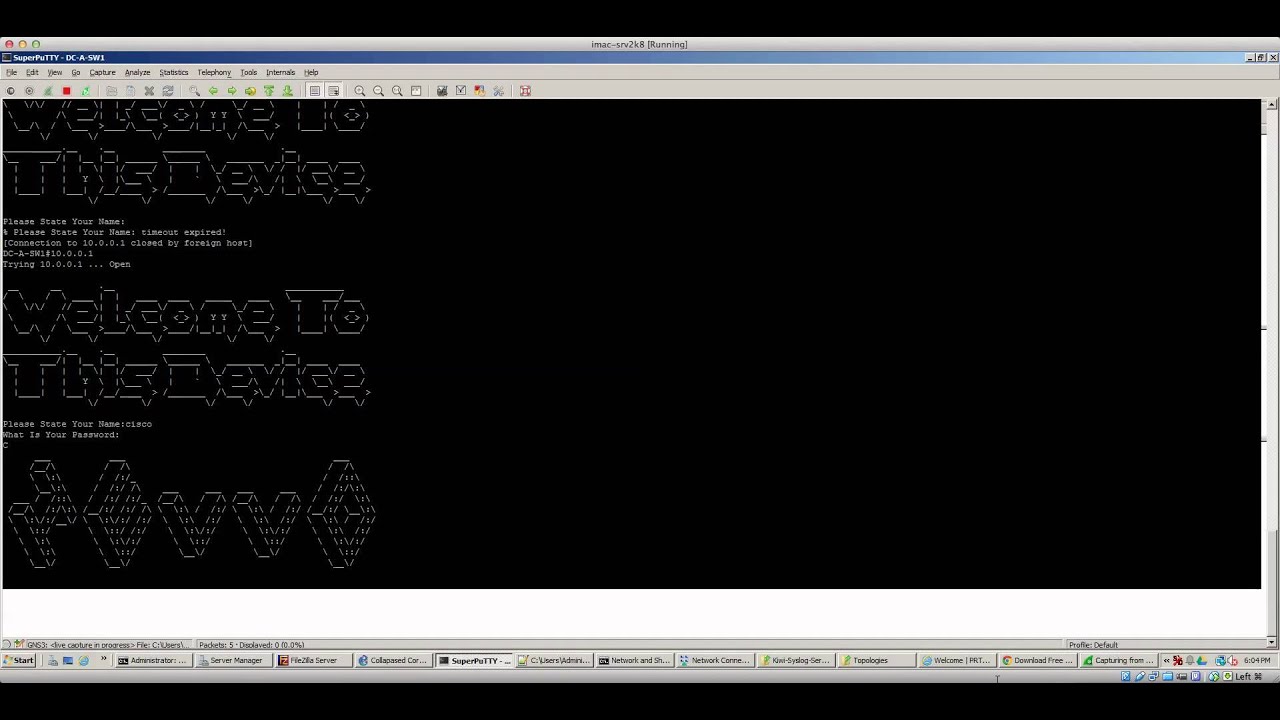Click the close capture file X icon

(149, 91)
